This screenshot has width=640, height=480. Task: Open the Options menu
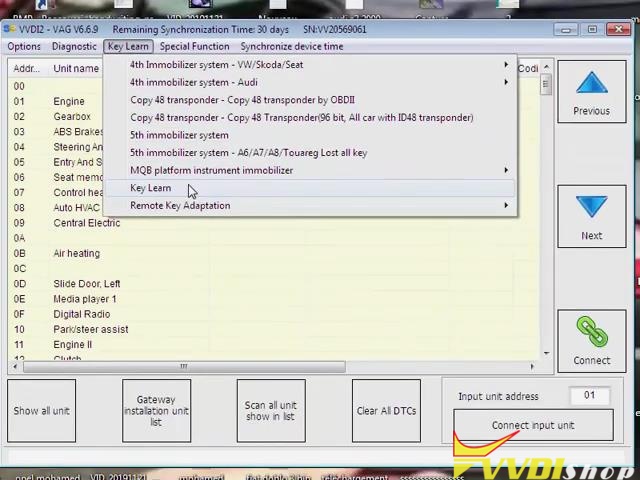tap(24, 47)
